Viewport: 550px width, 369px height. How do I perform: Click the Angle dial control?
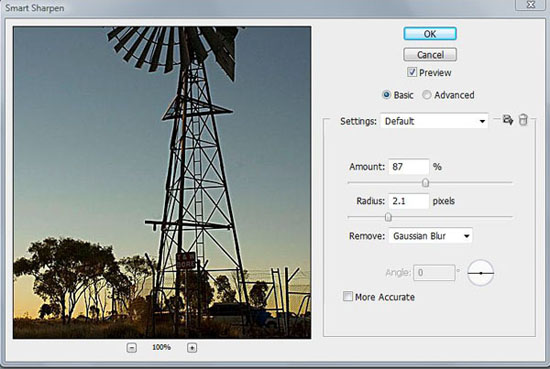(x=481, y=273)
